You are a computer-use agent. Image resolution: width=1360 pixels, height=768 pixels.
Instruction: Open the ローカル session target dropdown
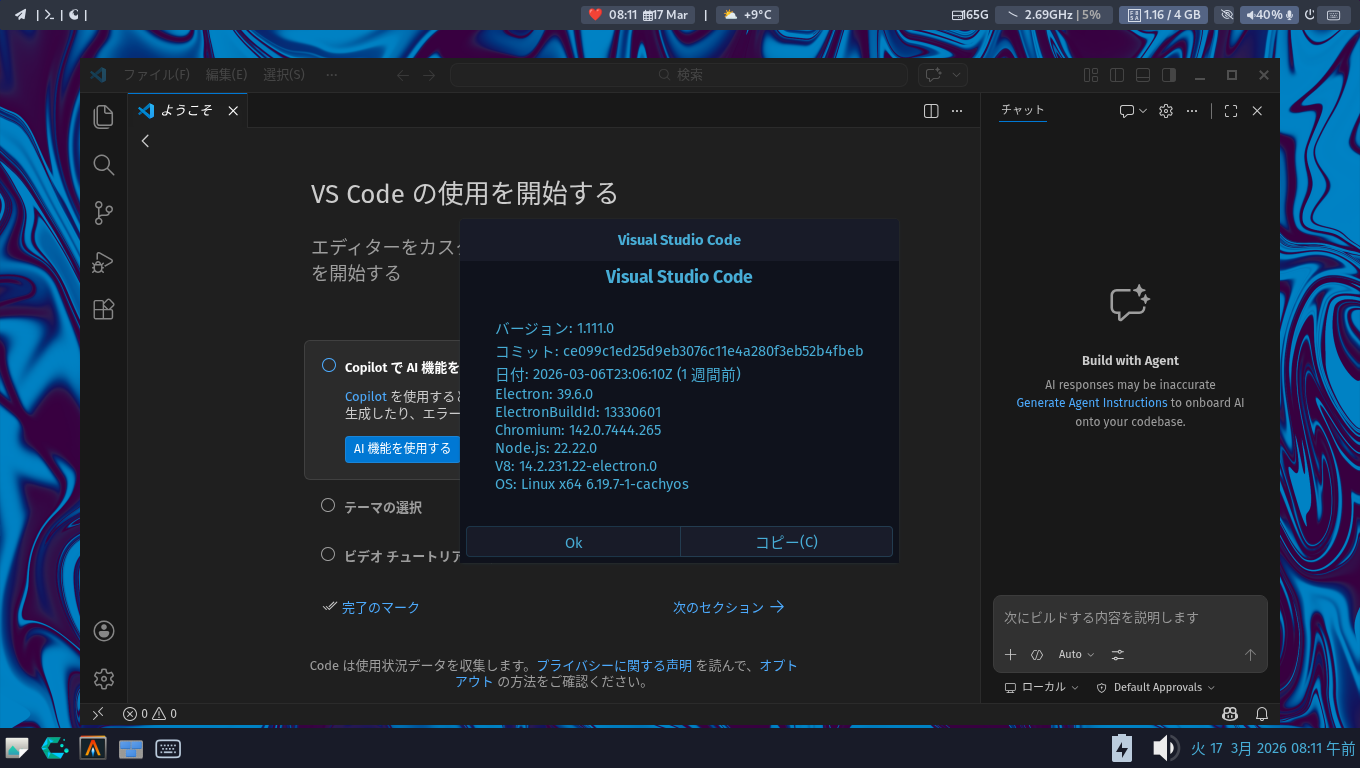(x=1042, y=688)
